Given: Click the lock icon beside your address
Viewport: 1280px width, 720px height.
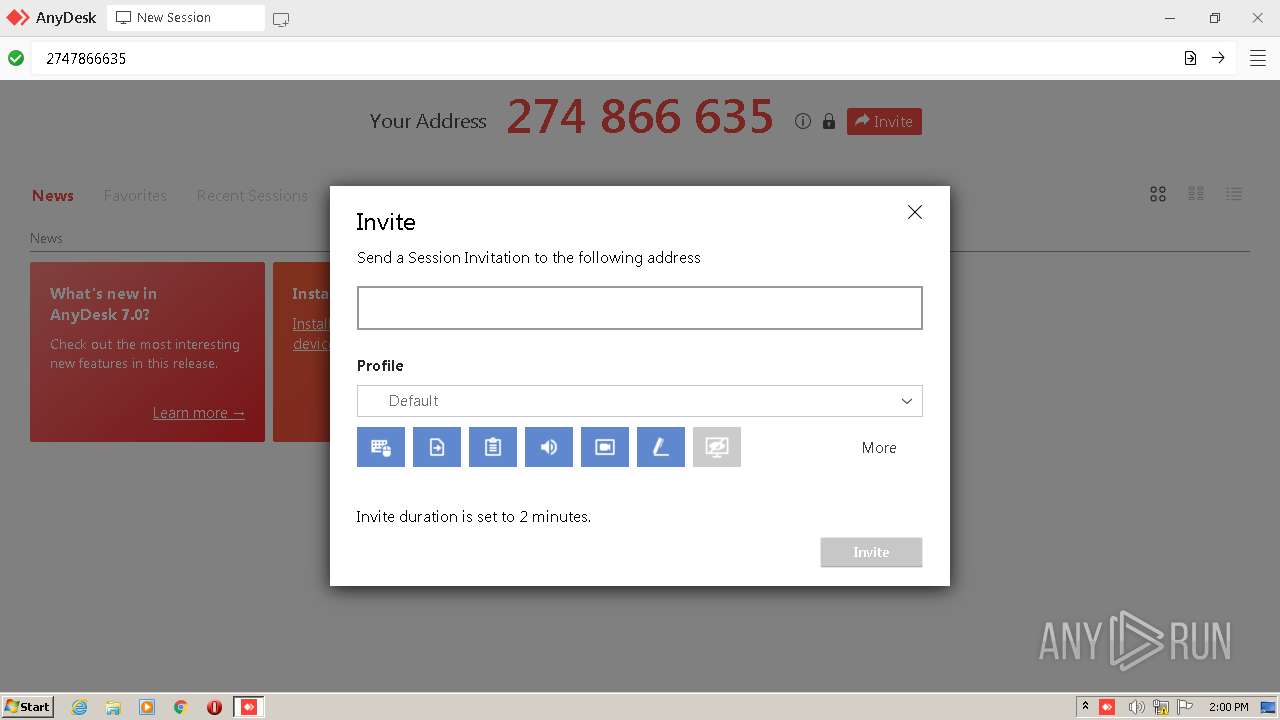Looking at the screenshot, I should 829,121.
